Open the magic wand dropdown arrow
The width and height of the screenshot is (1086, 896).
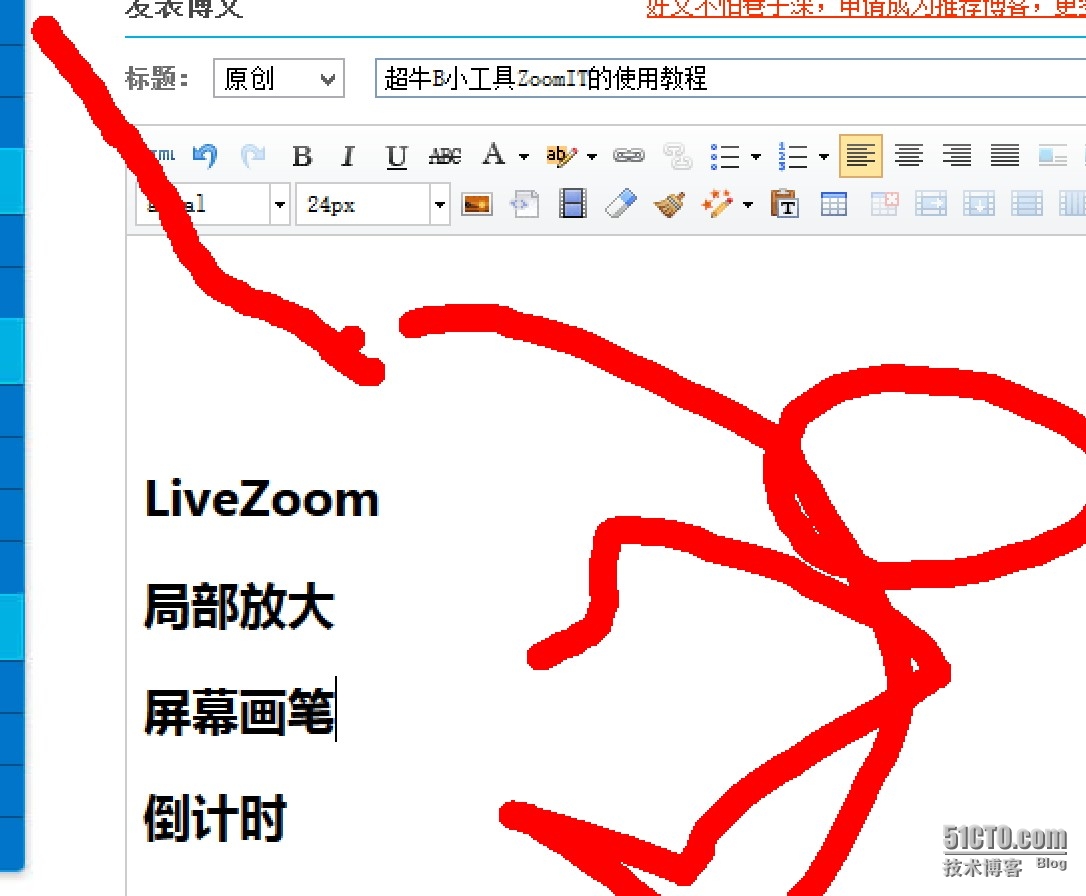748,205
